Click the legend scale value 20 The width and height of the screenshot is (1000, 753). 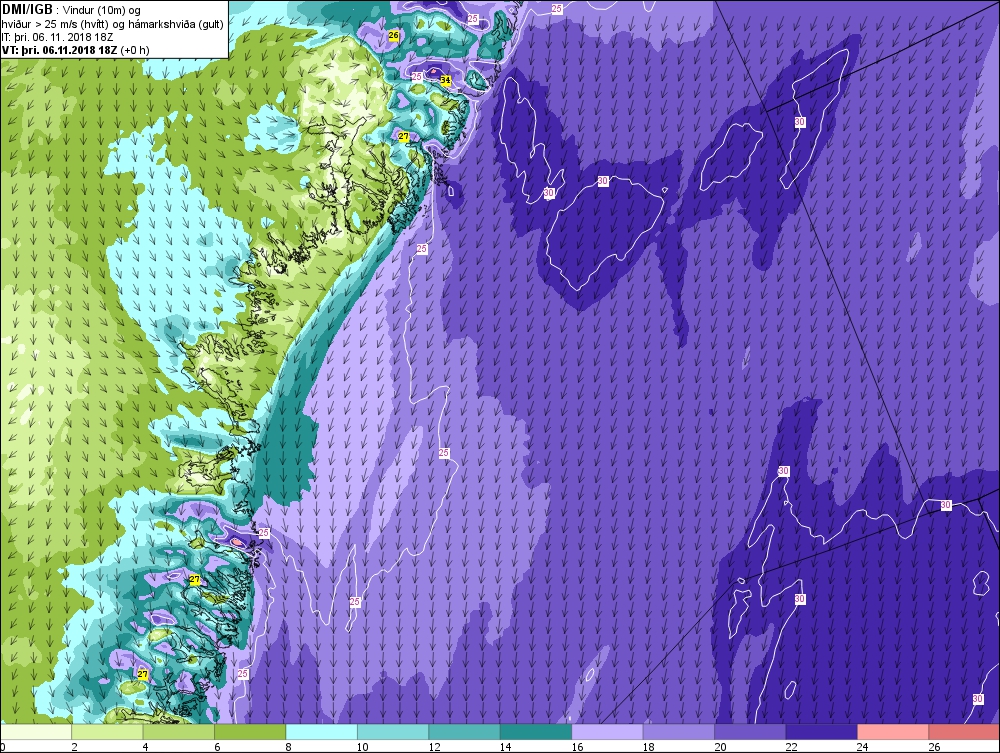(x=720, y=747)
